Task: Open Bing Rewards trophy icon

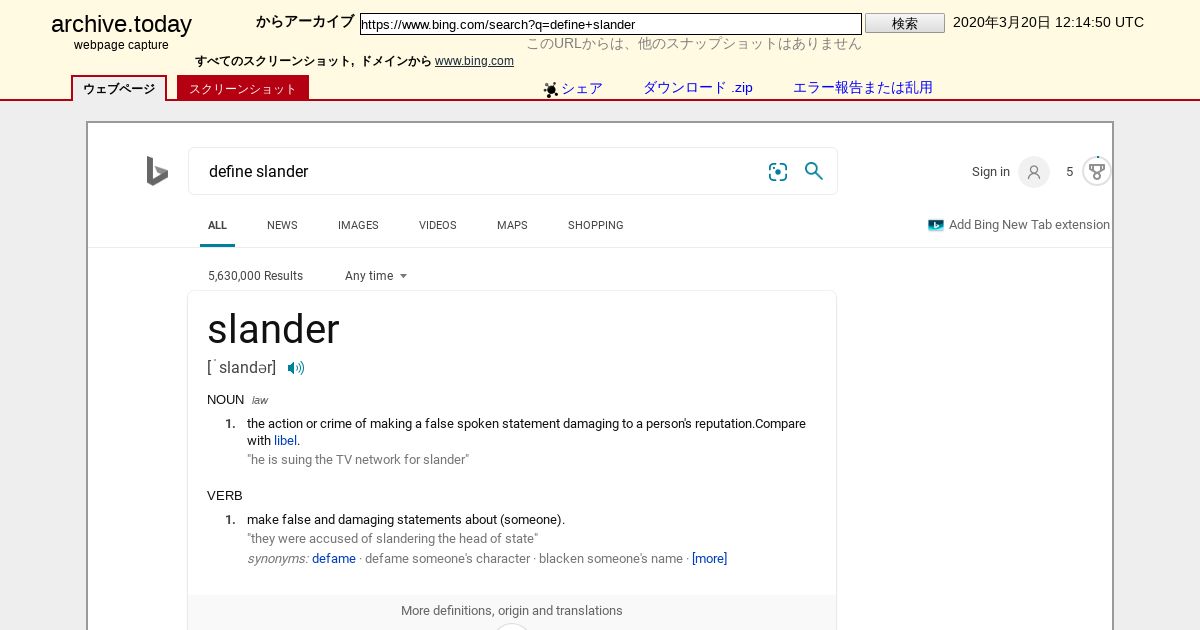Action: click(1097, 171)
